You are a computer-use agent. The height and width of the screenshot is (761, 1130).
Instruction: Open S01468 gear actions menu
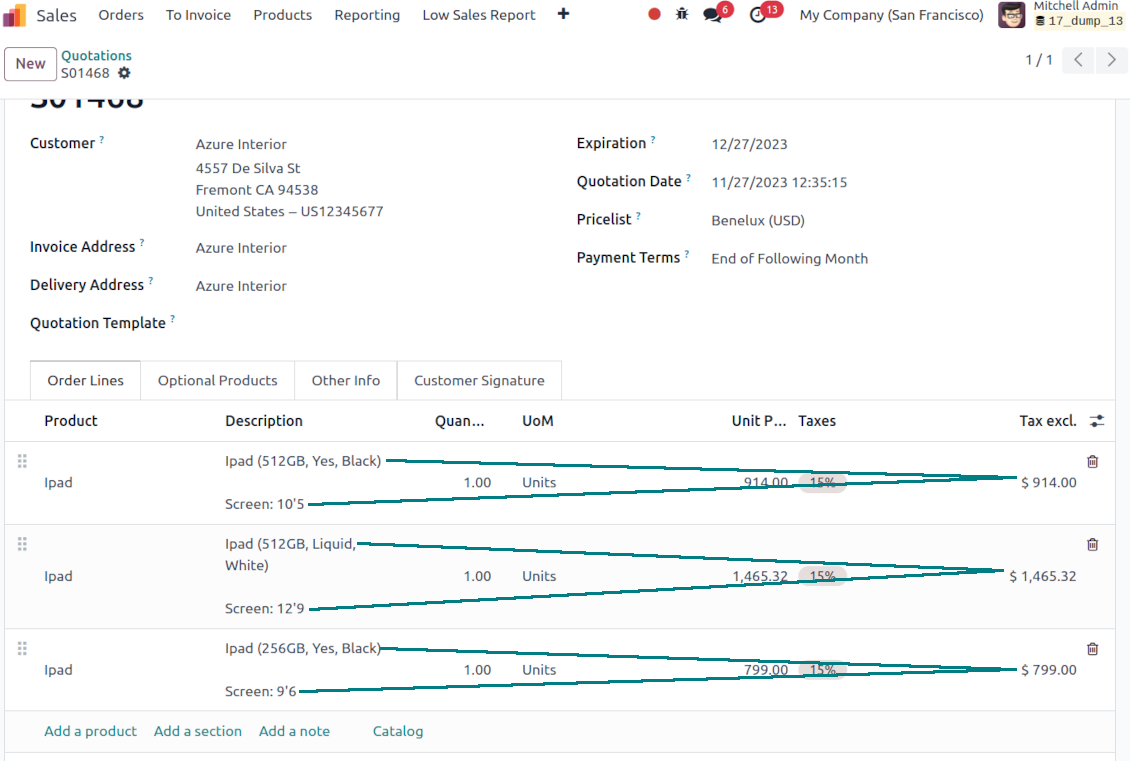(x=124, y=73)
